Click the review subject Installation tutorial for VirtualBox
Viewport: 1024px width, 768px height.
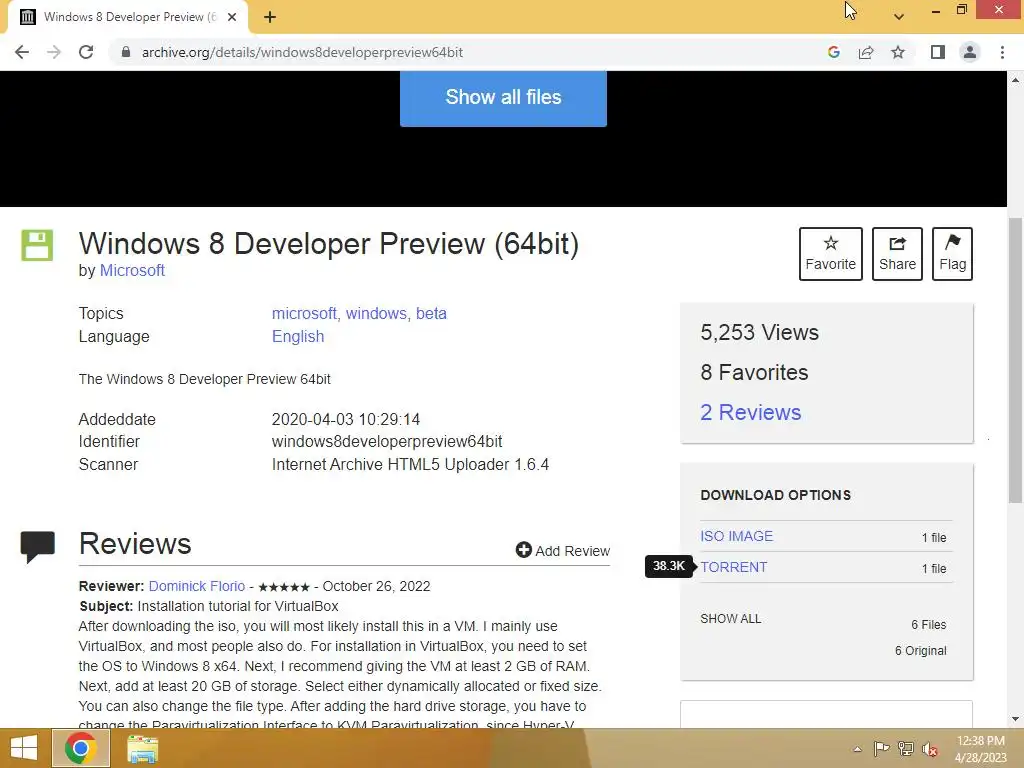tap(238, 606)
